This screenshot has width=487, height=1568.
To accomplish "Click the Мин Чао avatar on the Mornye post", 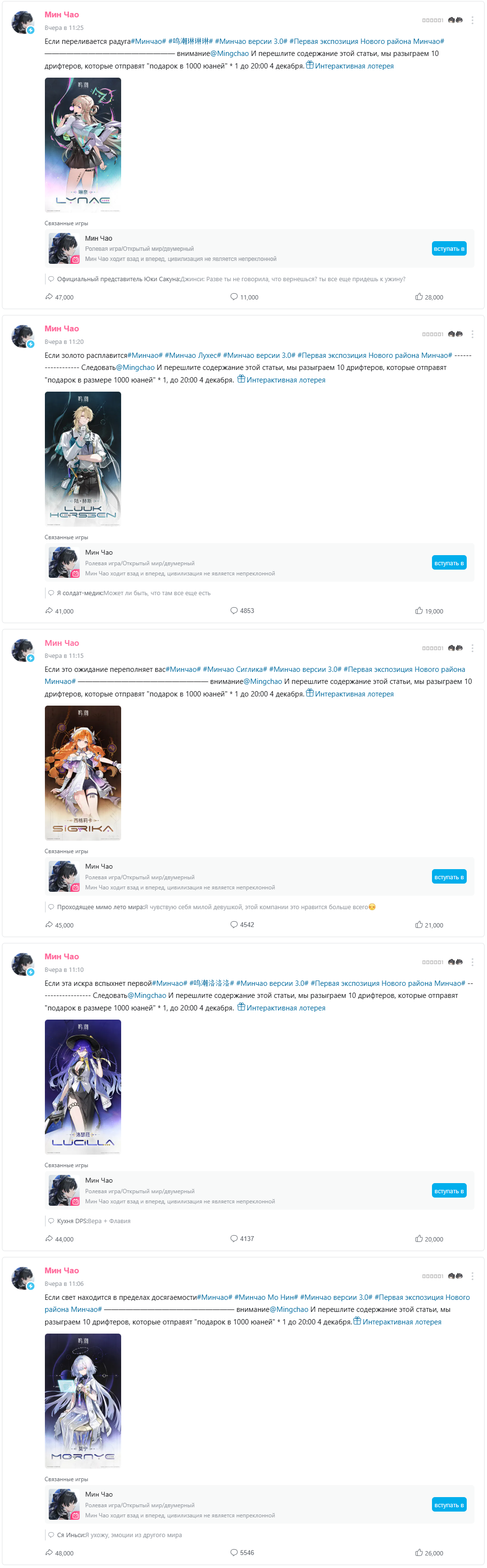I will pyautogui.click(x=23, y=1278).
